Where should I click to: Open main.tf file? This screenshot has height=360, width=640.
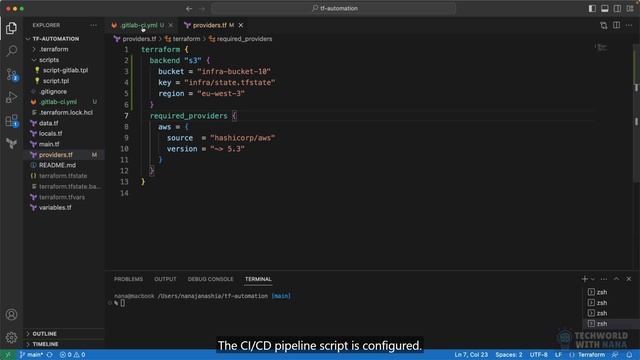[x=49, y=144]
